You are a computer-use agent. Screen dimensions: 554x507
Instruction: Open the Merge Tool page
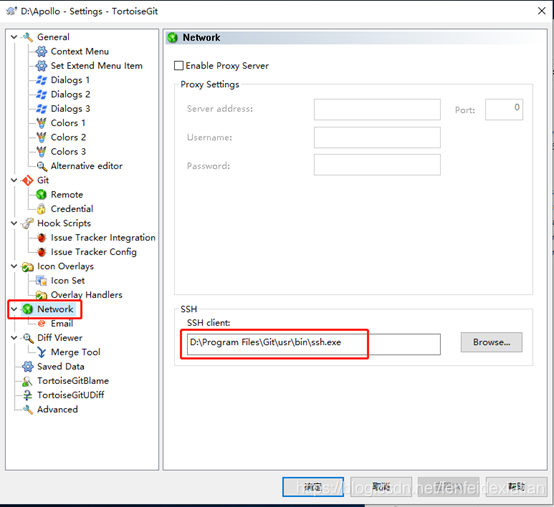click(x=76, y=352)
